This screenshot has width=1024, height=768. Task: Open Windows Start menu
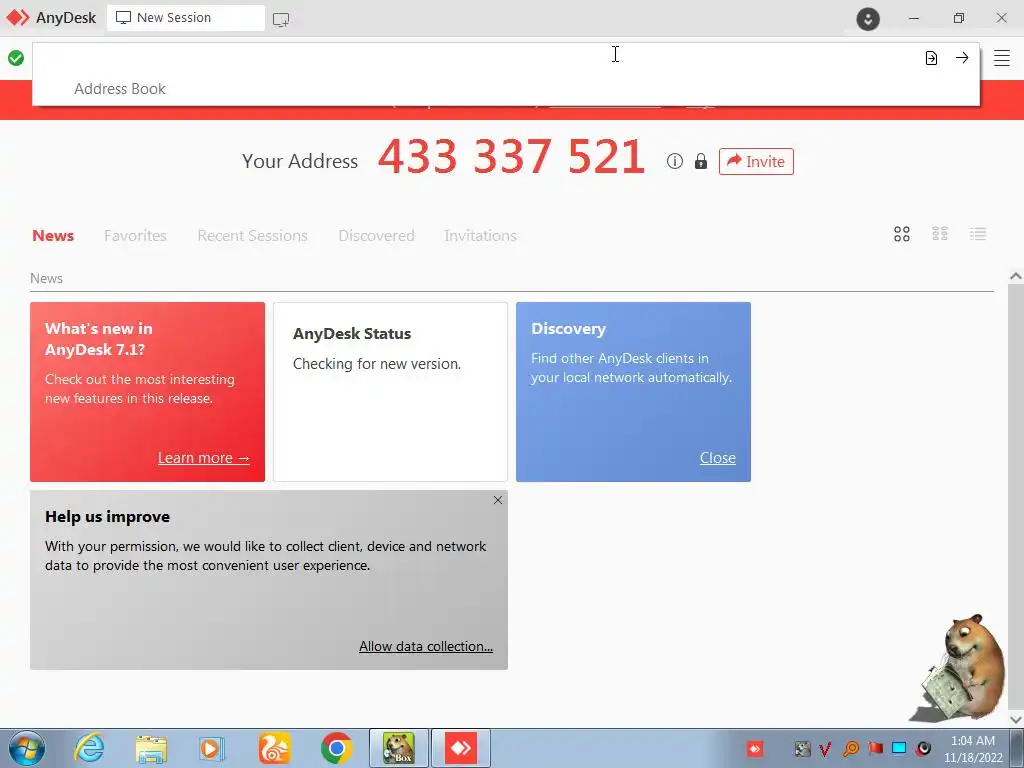tap(27, 748)
